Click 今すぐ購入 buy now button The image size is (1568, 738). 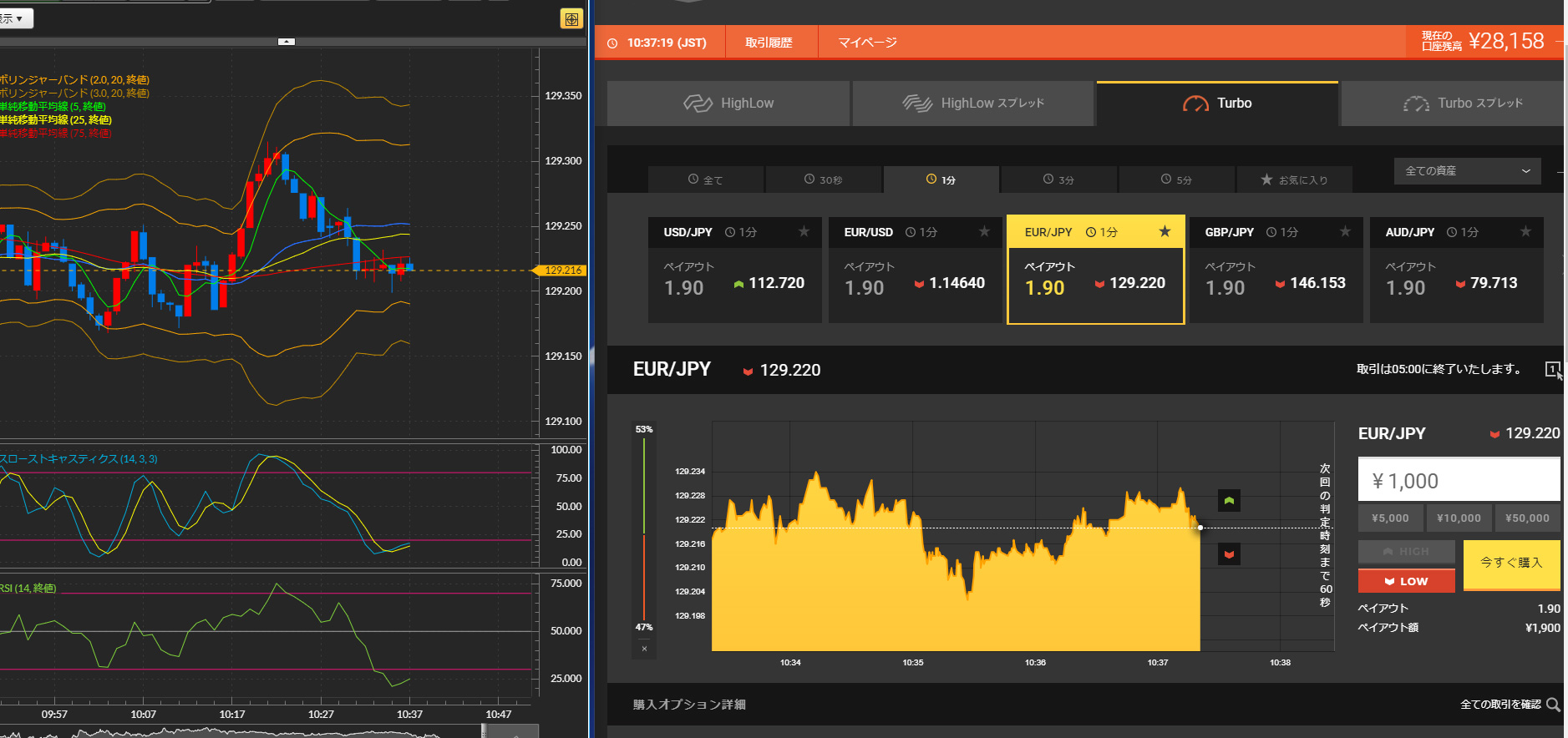coord(1511,564)
